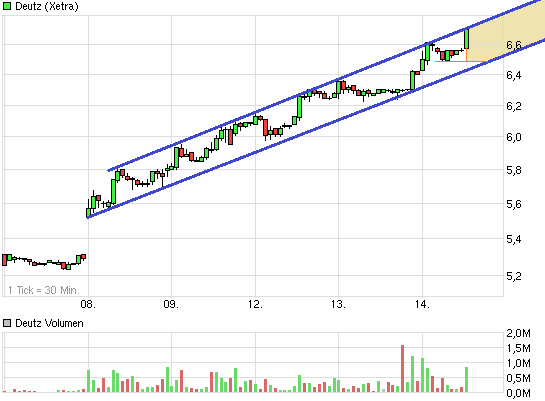Click the 6,0 price axis label
545x401 pixels.
(514, 137)
